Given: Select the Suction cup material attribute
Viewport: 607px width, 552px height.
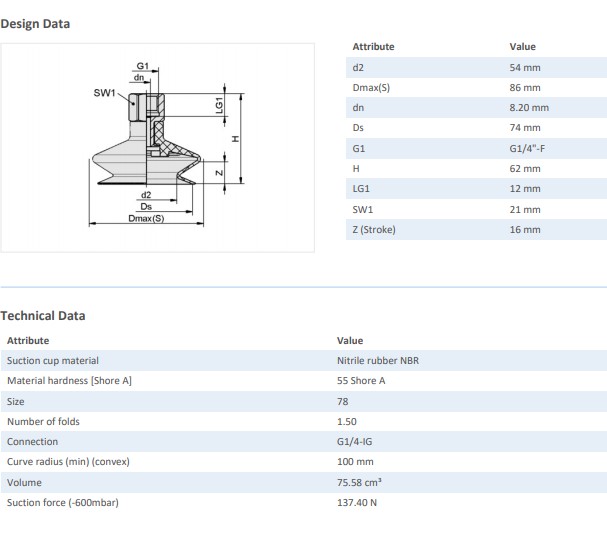Looking at the screenshot, I should [53, 360].
